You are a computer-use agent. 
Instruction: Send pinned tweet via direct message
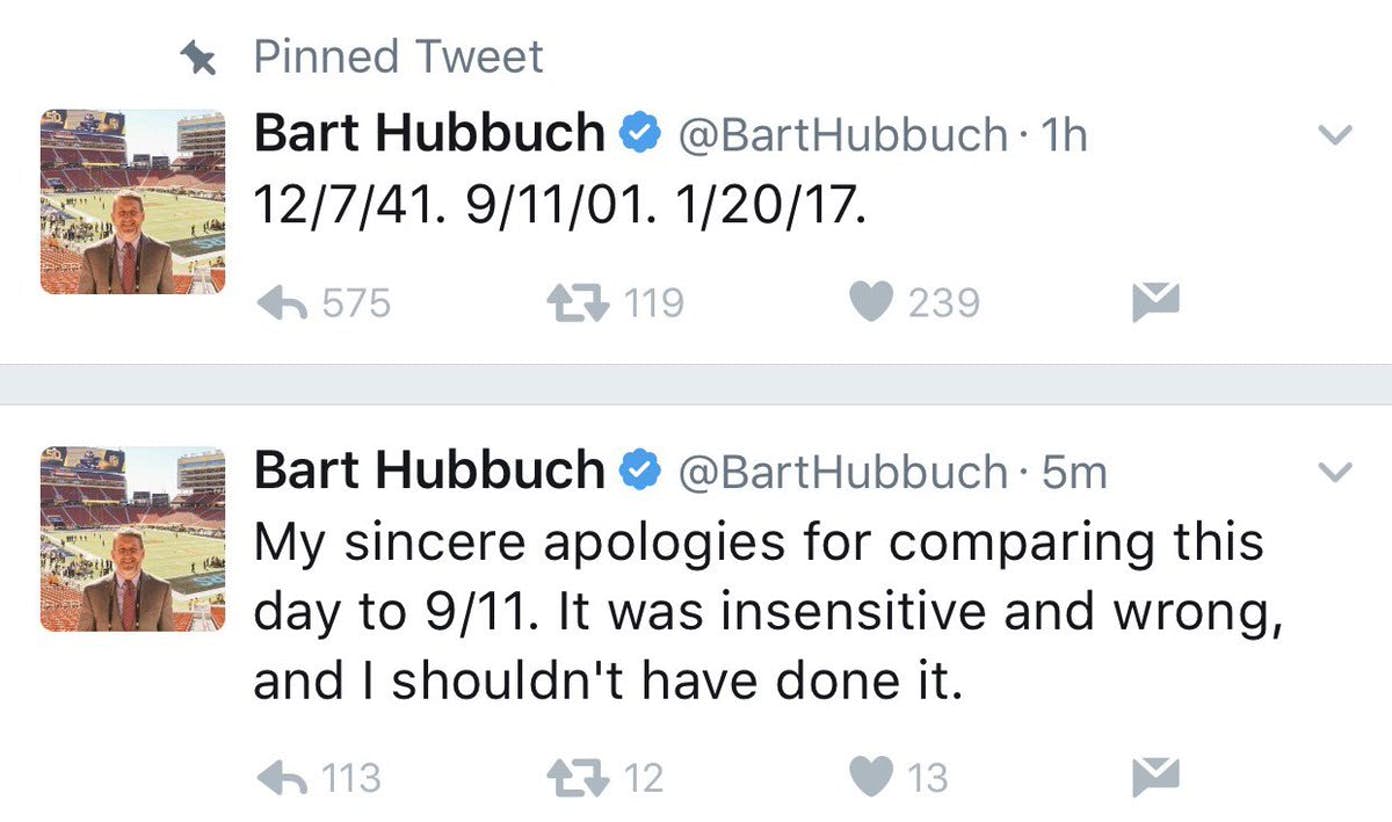1155,303
